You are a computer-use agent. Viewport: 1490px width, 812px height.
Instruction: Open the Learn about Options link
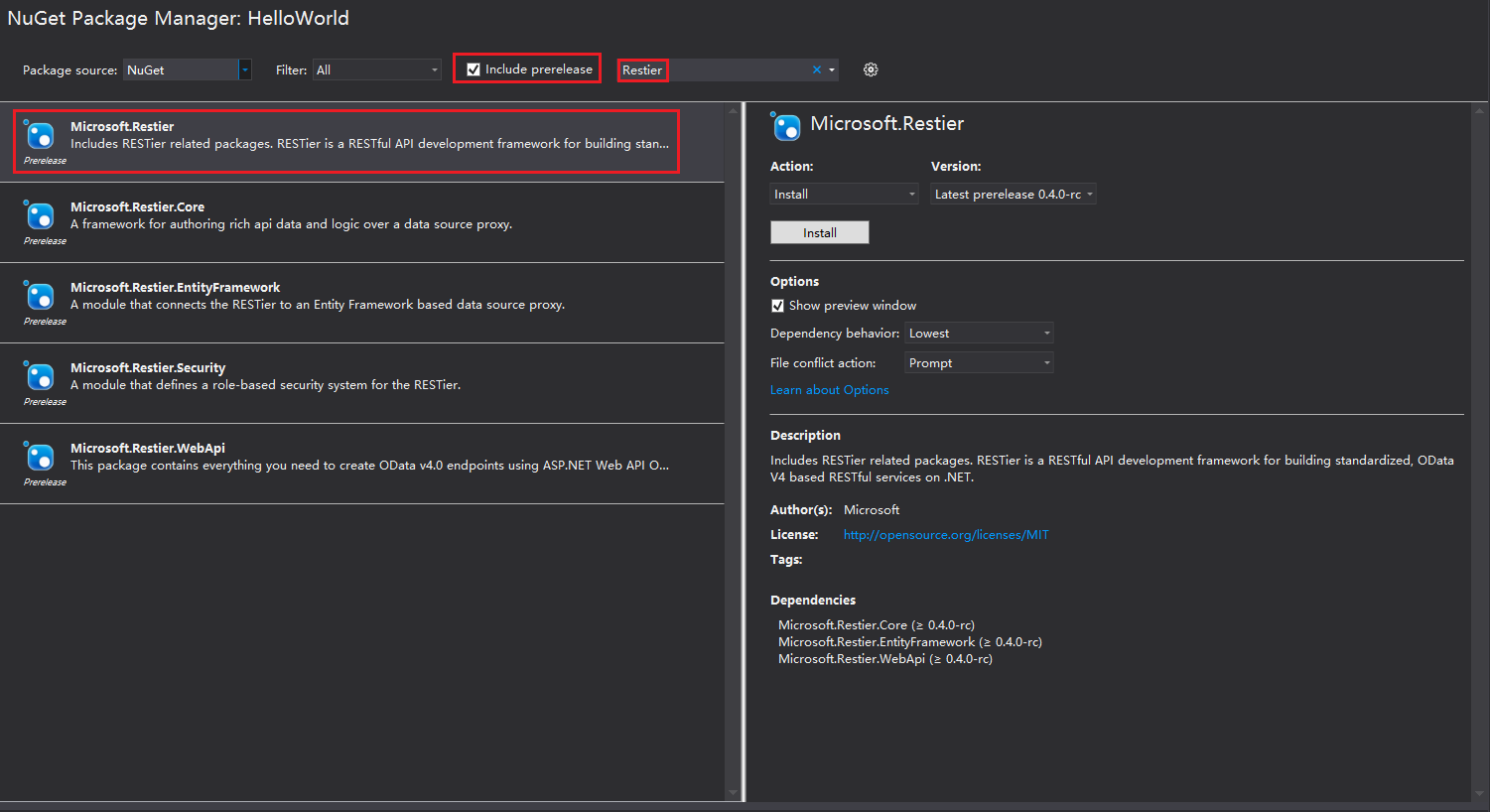[x=829, y=390]
